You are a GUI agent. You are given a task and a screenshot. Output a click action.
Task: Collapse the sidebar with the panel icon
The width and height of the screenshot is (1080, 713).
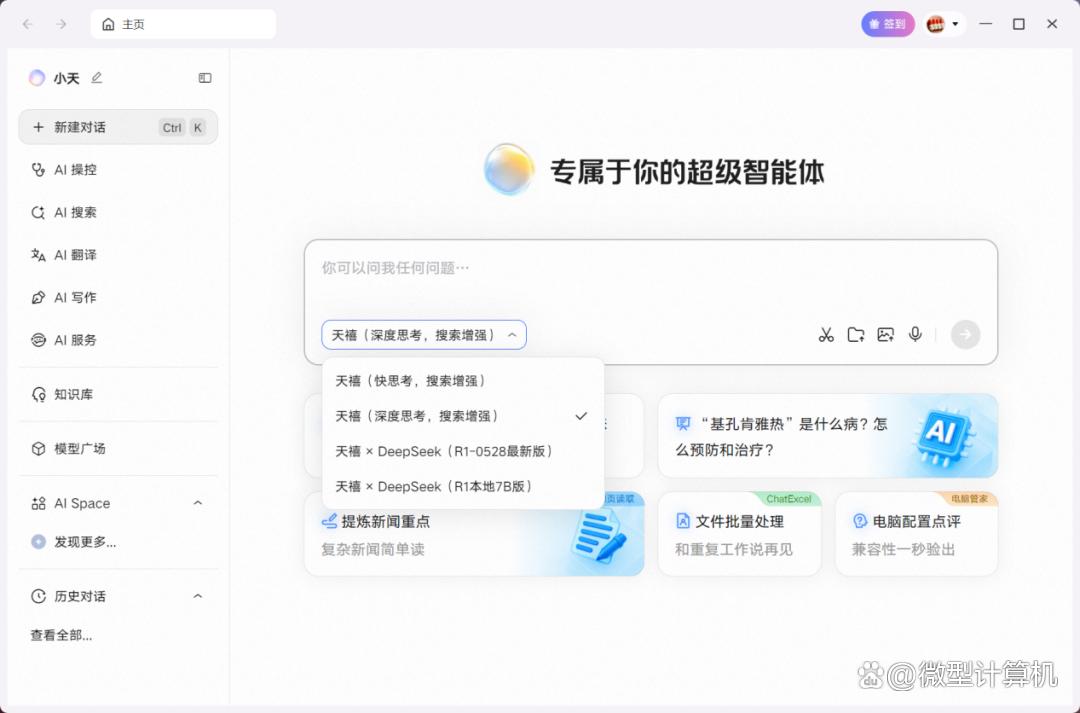click(205, 78)
